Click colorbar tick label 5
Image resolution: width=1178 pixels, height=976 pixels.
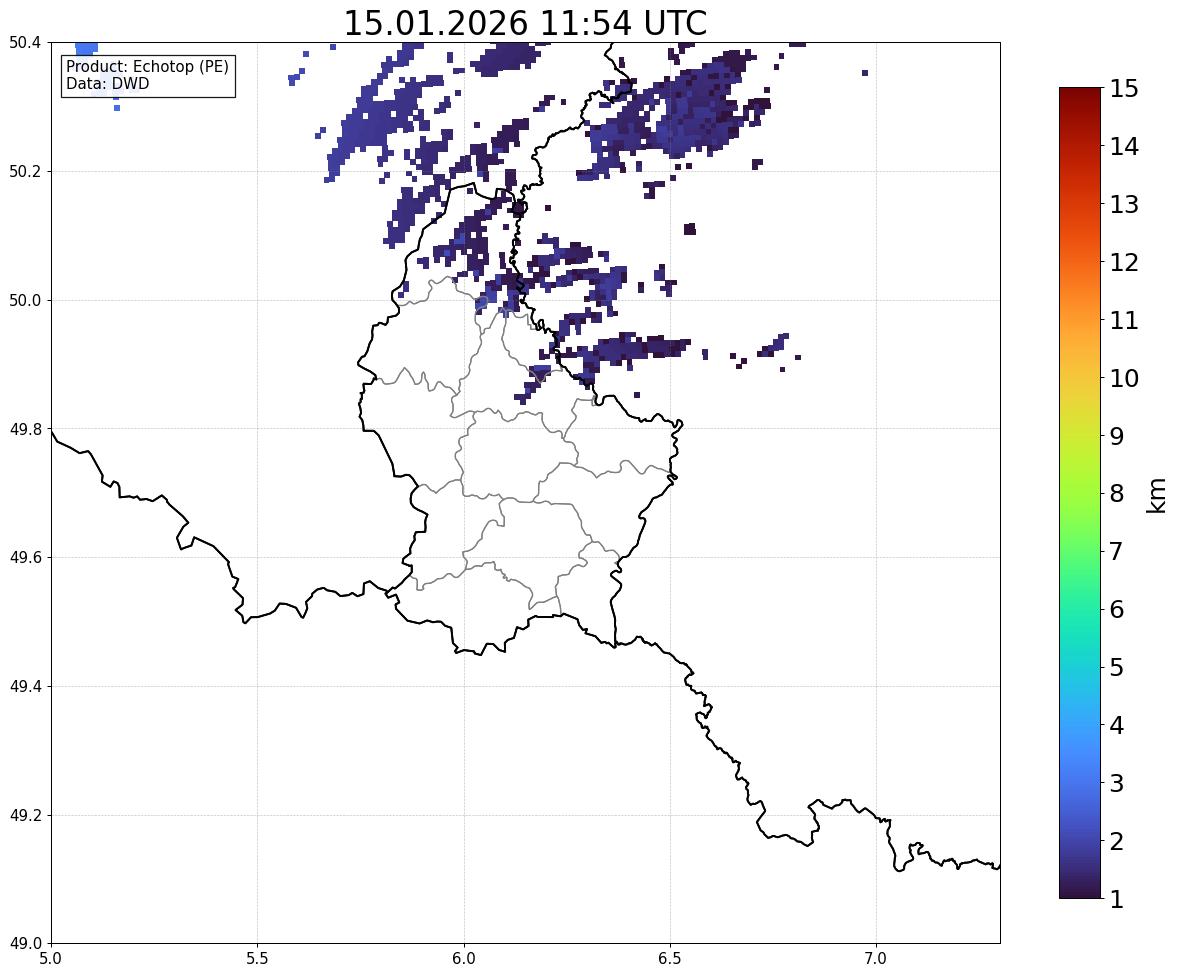click(x=1117, y=667)
